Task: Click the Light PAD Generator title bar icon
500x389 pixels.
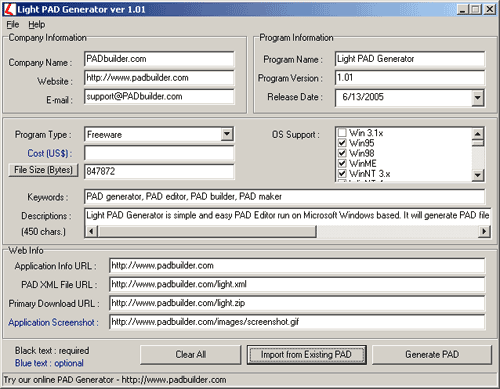Action: pyautogui.click(x=10, y=9)
